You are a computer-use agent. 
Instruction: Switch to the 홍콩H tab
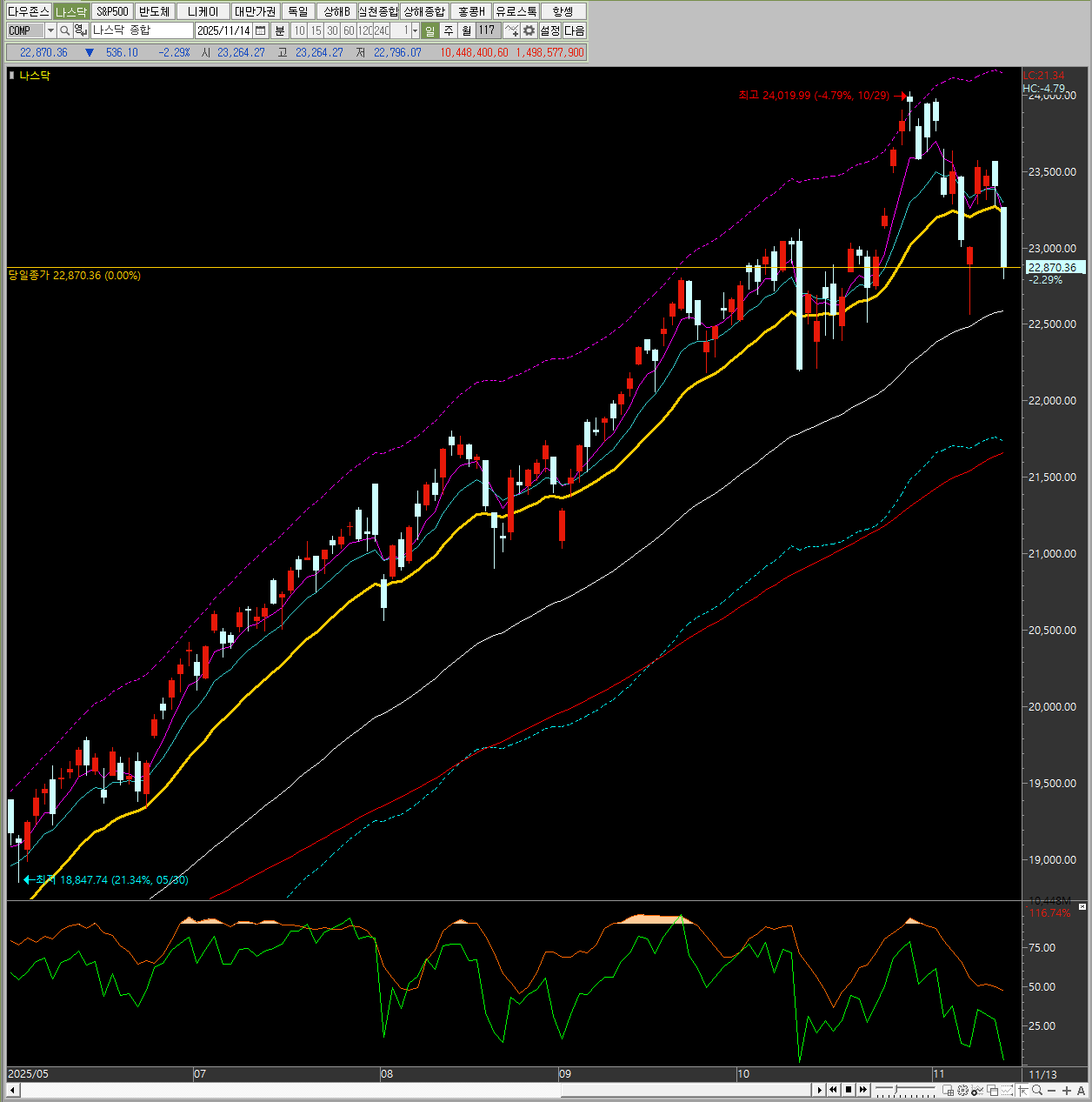point(471,11)
